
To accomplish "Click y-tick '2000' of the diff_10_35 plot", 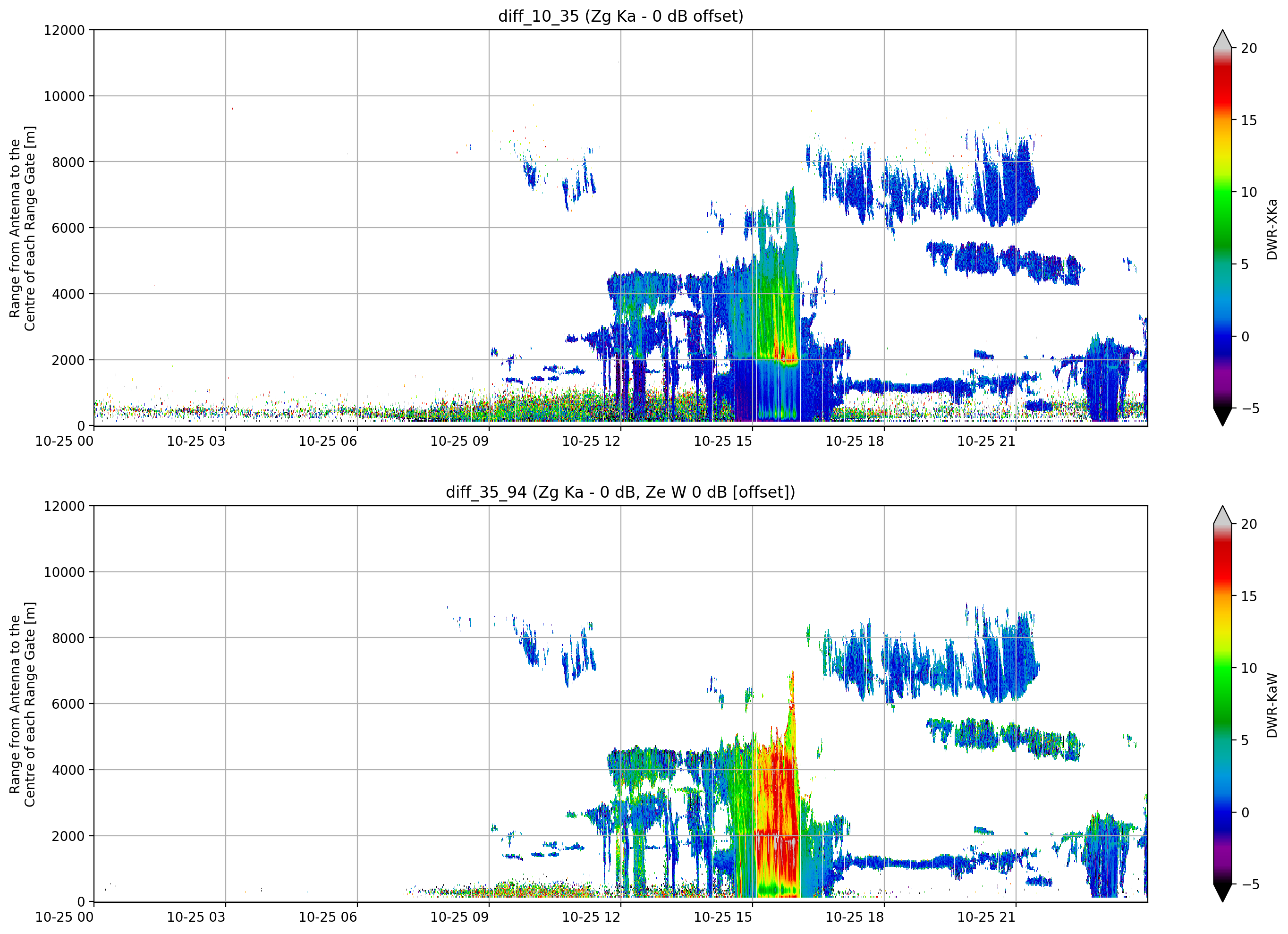I will click(x=68, y=360).
